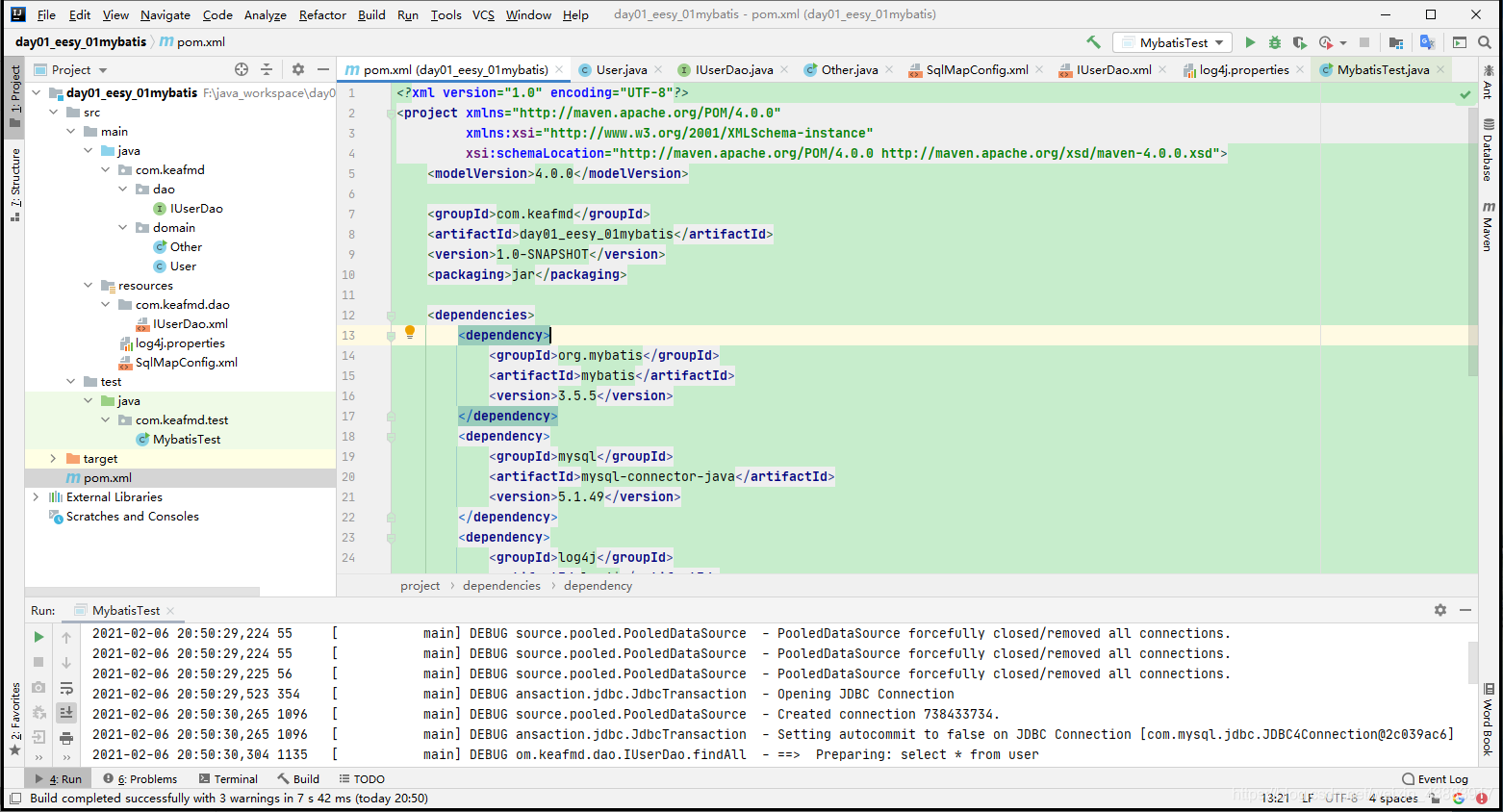Viewport: 1503px width, 812px height.
Task: Toggle soft-wrap in Run console
Action: click(x=66, y=688)
